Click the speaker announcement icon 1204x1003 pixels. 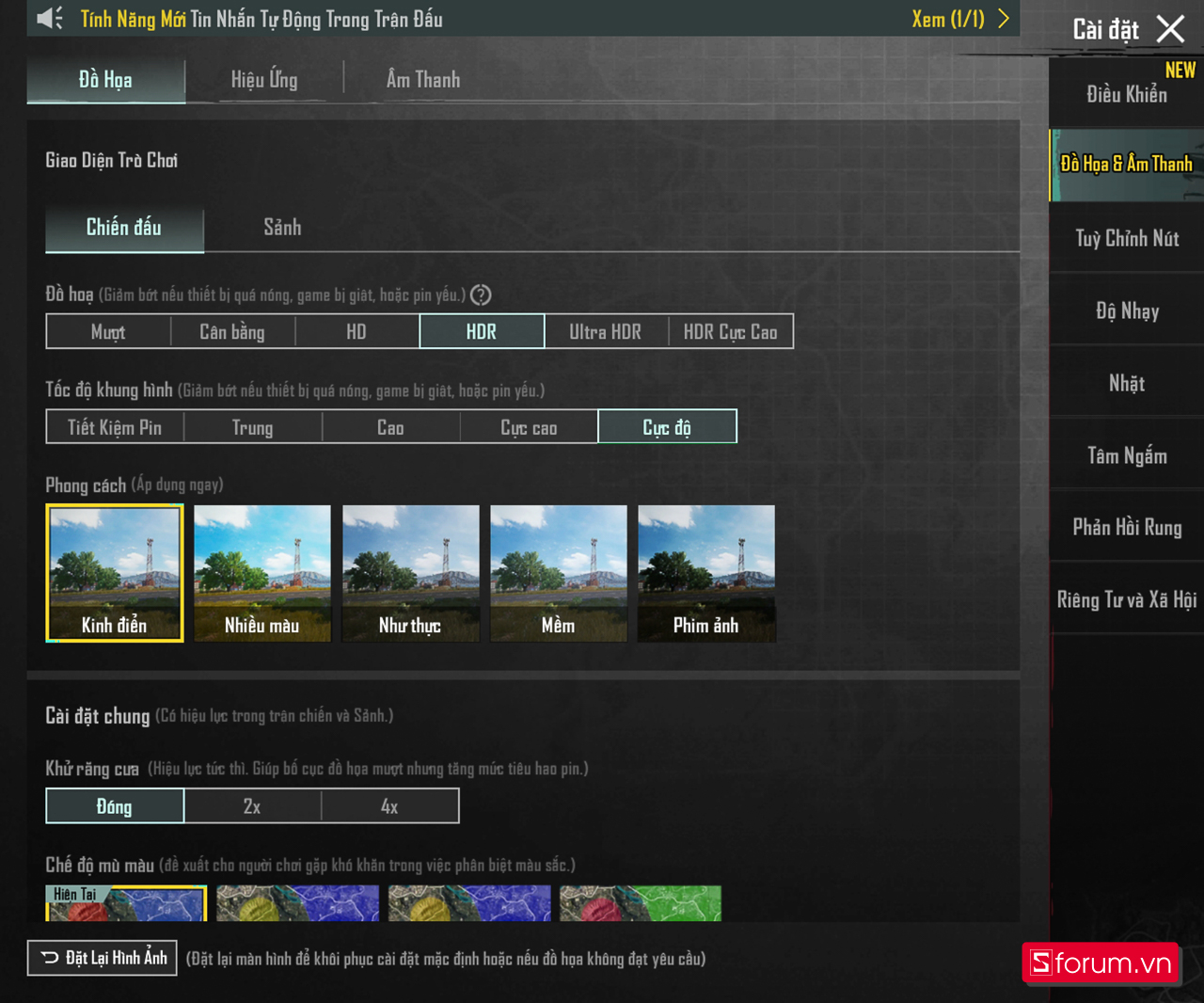click(x=49, y=19)
